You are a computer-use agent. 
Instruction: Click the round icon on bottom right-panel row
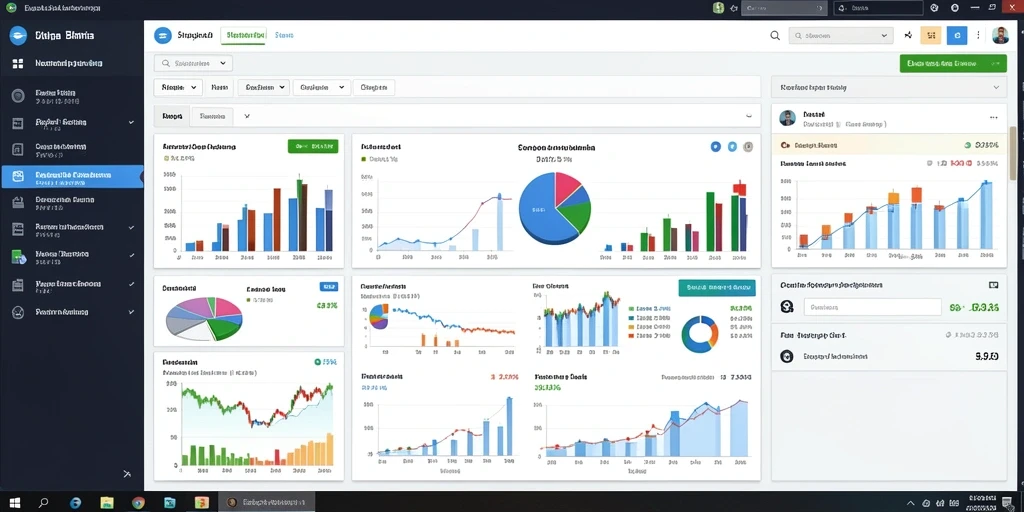click(x=787, y=357)
